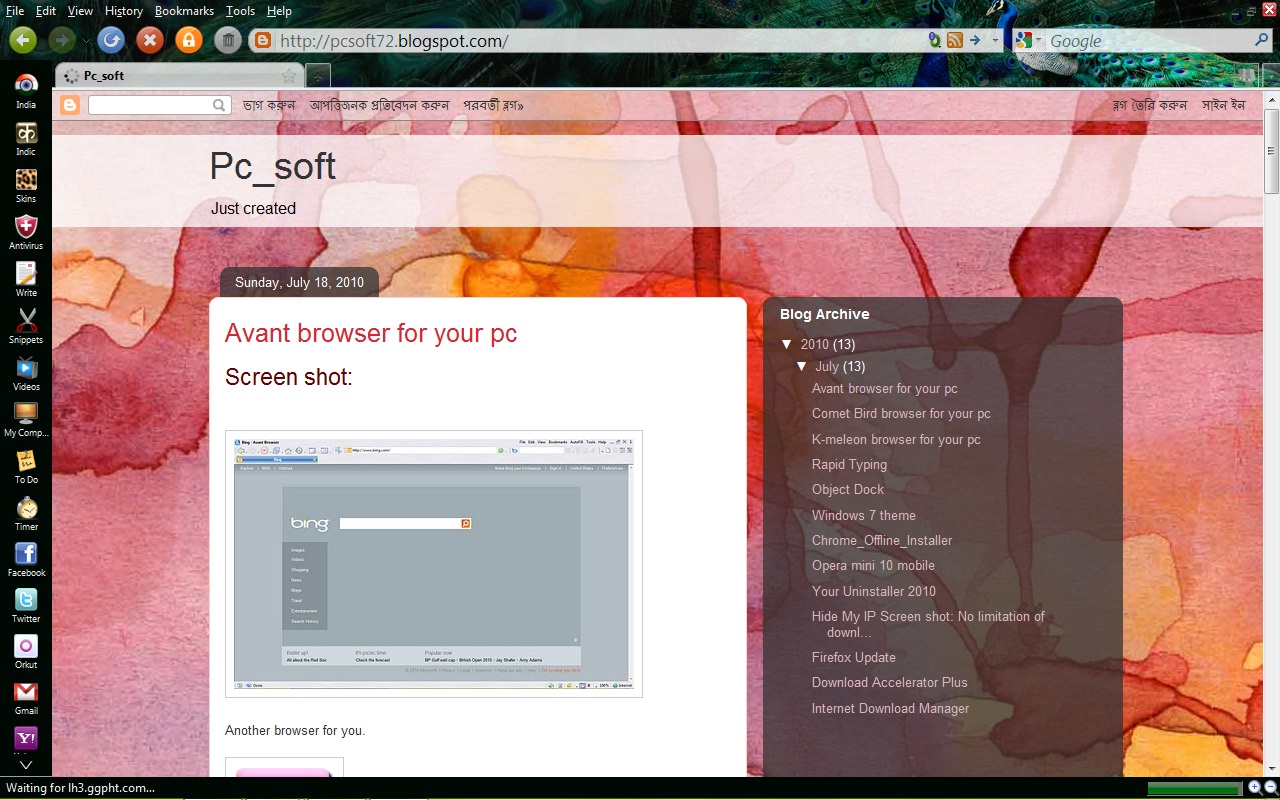Viewport: 1280px width, 800px height.
Task: Open the address bar history dropdown
Action: pyautogui.click(x=996, y=41)
